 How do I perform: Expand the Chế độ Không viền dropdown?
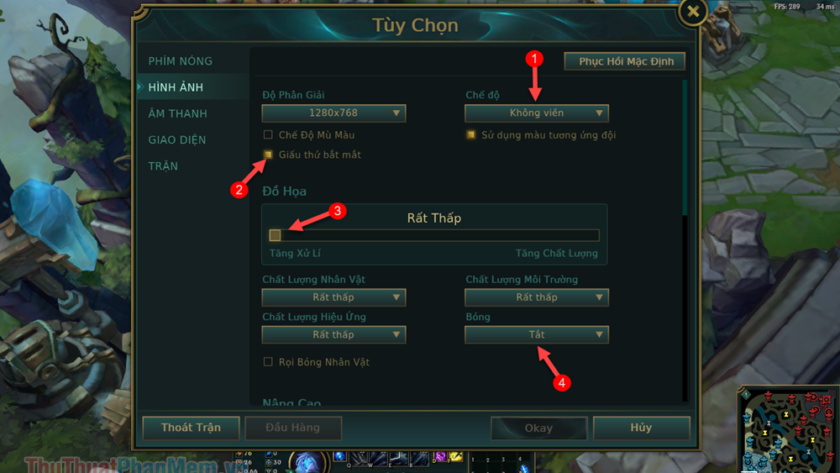(x=537, y=113)
